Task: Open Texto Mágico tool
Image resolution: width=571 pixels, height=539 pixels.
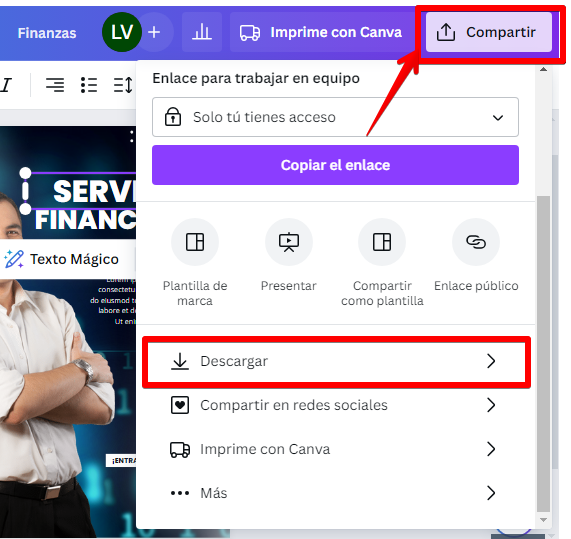Action: 62,259
